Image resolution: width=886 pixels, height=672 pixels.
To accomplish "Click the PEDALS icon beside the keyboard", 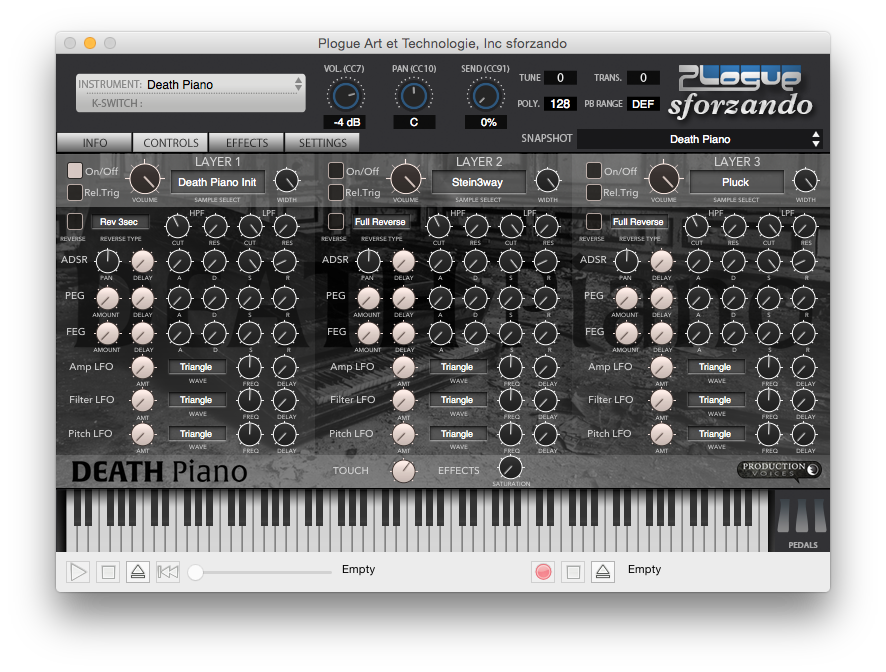I will [x=802, y=521].
